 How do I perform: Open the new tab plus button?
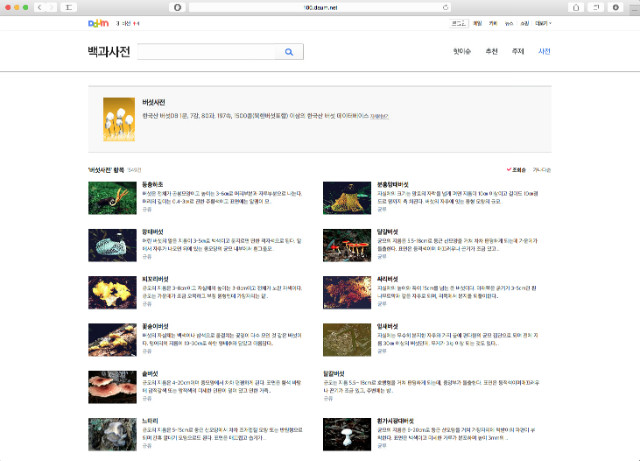[x=632, y=7]
